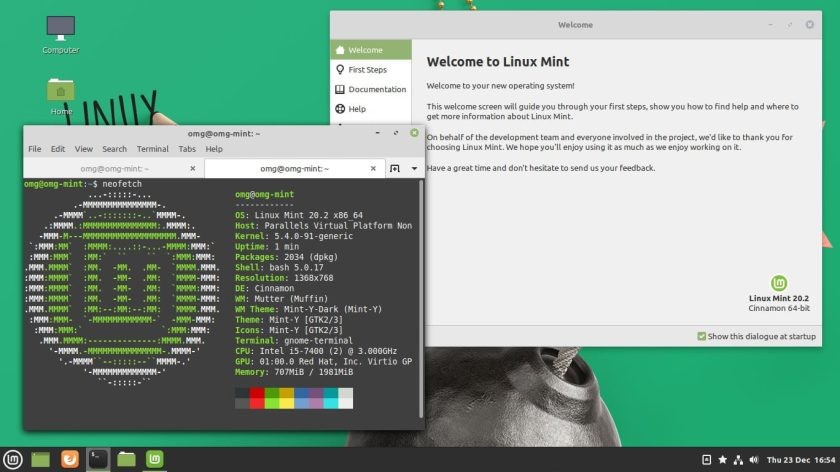The height and width of the screenshot is (472, 840).
Task: Click the terminal icon in the taskbar
Action: click(x=98, y=459)
